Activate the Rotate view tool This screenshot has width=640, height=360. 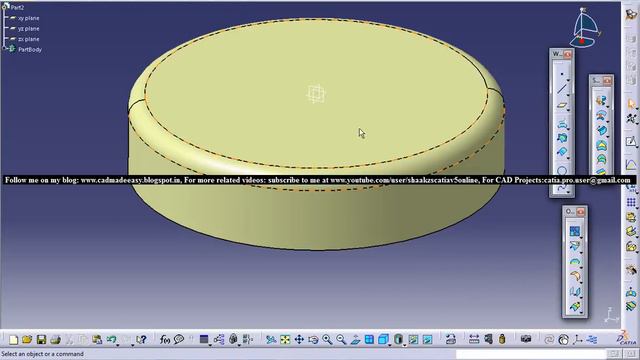tap(313, 340)
